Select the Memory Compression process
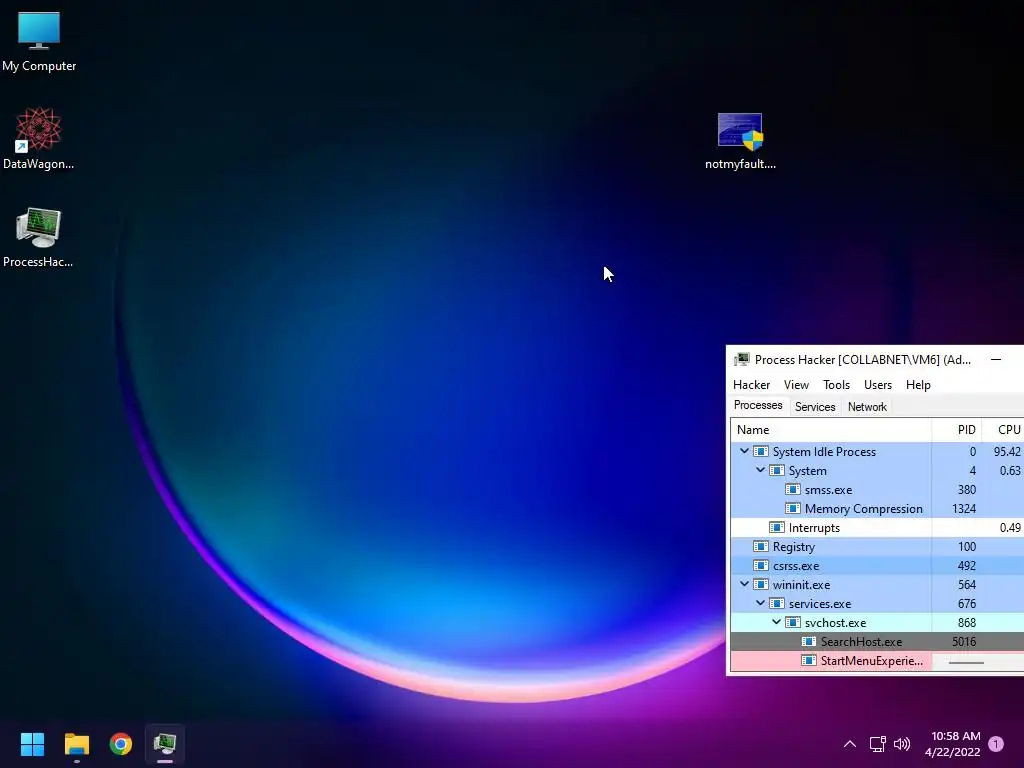This screenshot has height=768, width=1024. (878, 508)
